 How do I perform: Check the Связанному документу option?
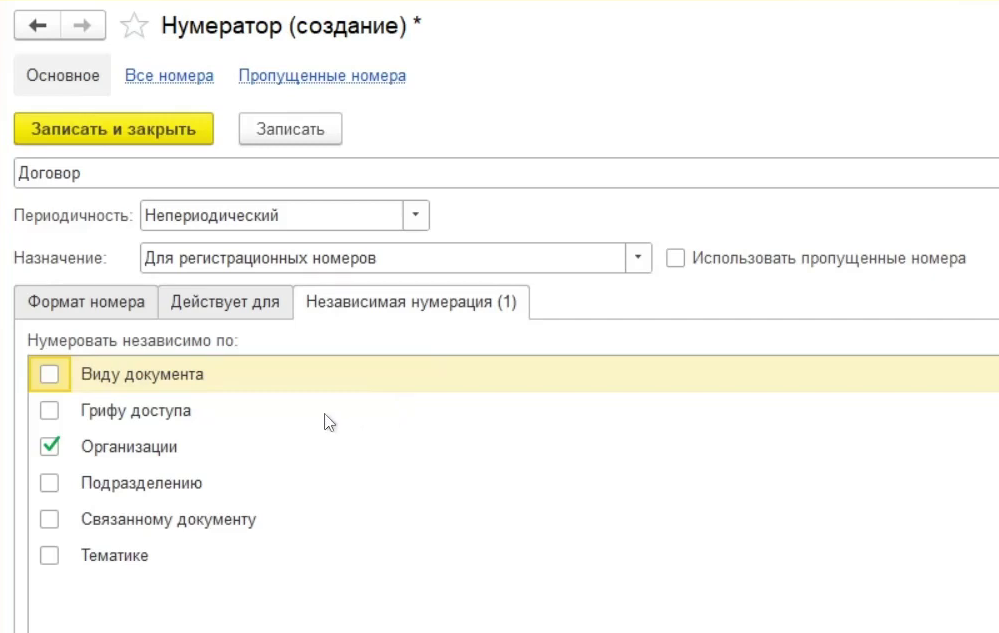click(49, 520)
